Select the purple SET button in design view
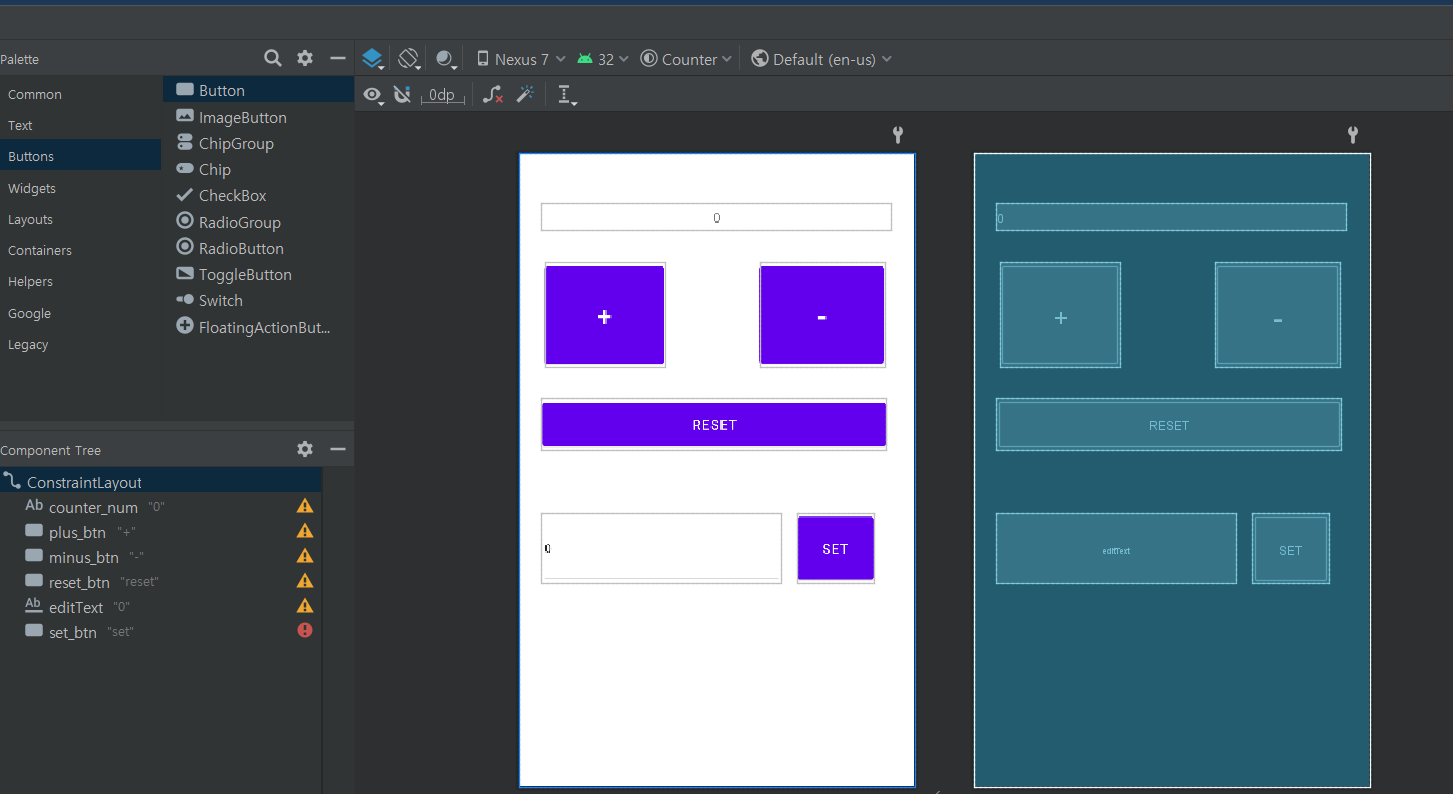 point(836,548)
